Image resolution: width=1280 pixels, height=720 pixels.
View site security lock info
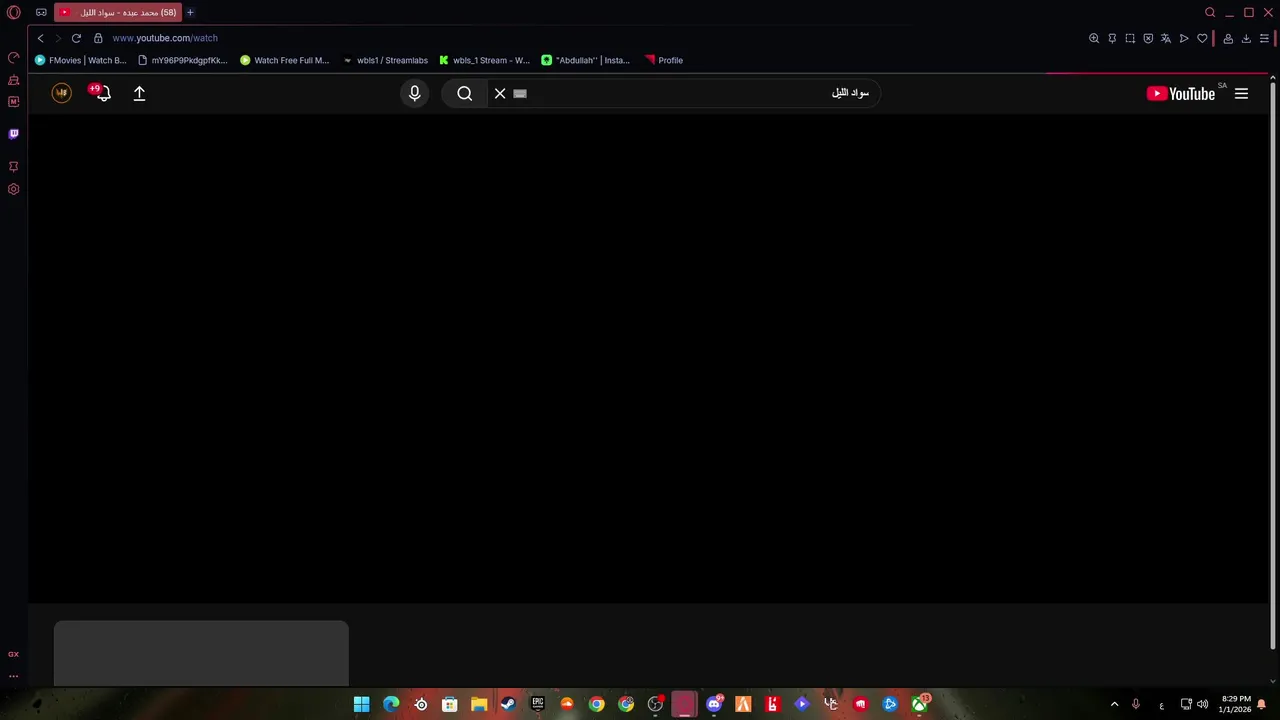[98, 38]
